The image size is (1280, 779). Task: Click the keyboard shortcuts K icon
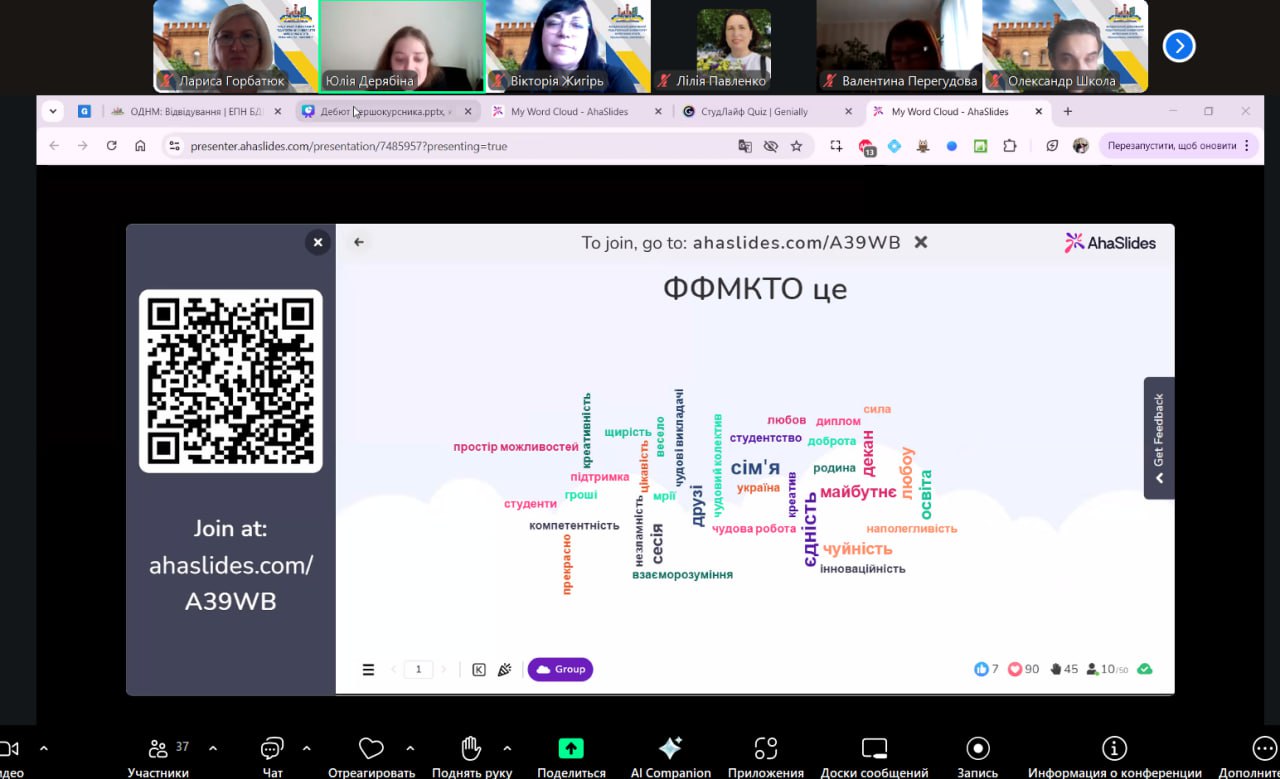(x=479, y=670)
